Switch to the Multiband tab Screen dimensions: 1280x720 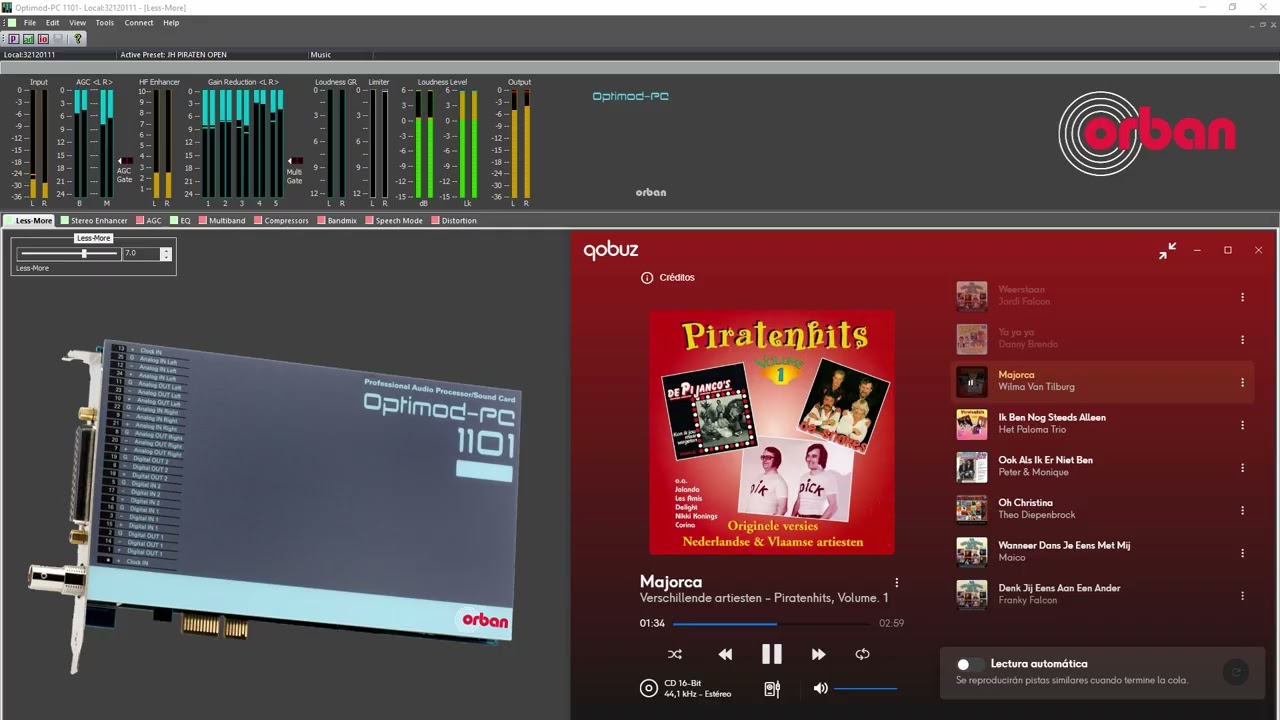pos(223,220)
